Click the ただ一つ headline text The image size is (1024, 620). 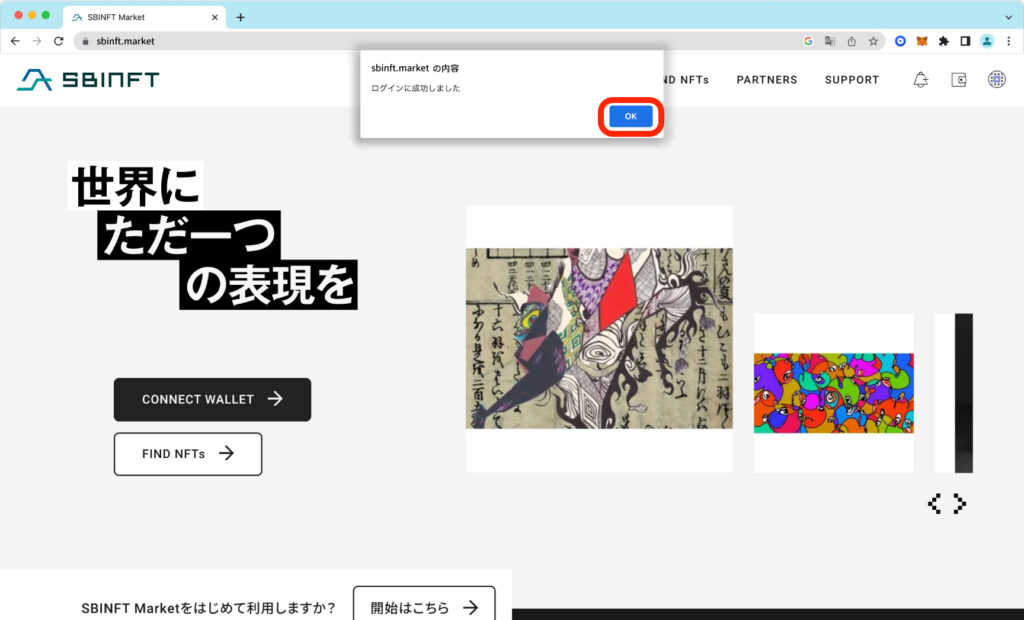pos(189,235)
